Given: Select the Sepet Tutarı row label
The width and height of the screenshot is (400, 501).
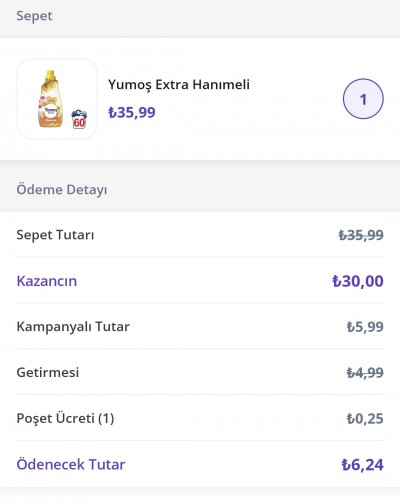Looking at the screenshot, I should tap(55, 235).
